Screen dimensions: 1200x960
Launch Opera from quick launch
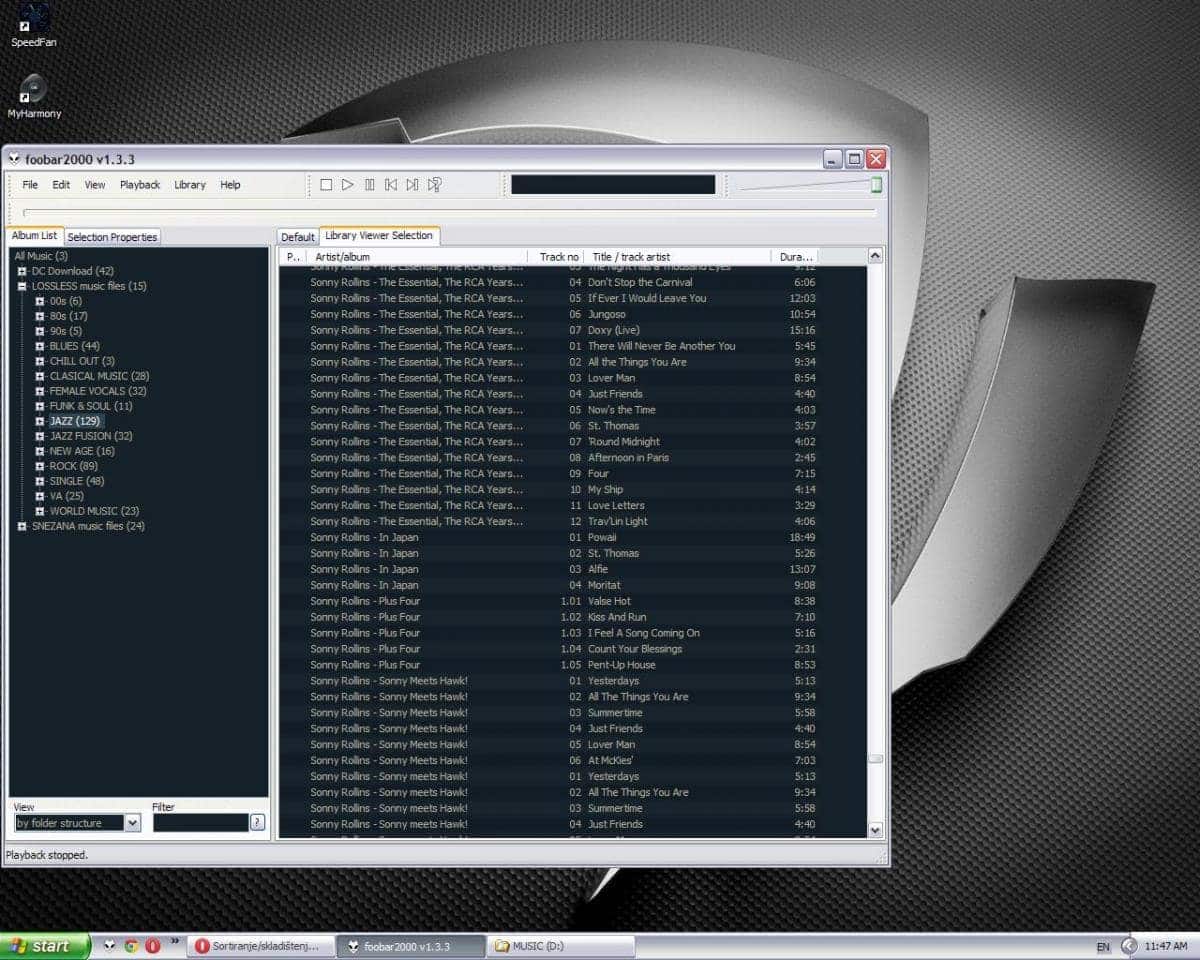click(152, 945)
